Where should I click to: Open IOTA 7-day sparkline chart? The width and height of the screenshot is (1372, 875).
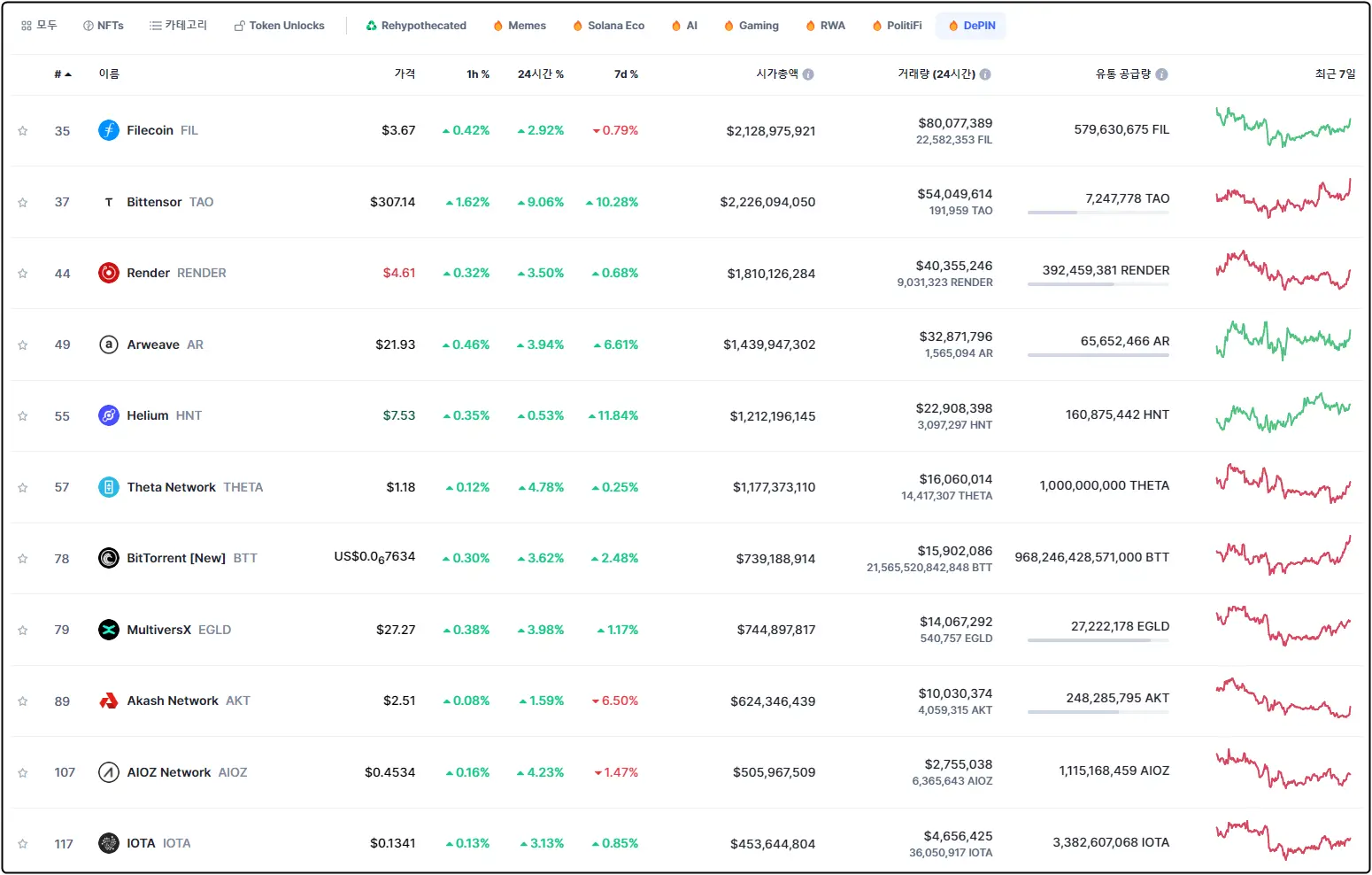point(1283,840)
